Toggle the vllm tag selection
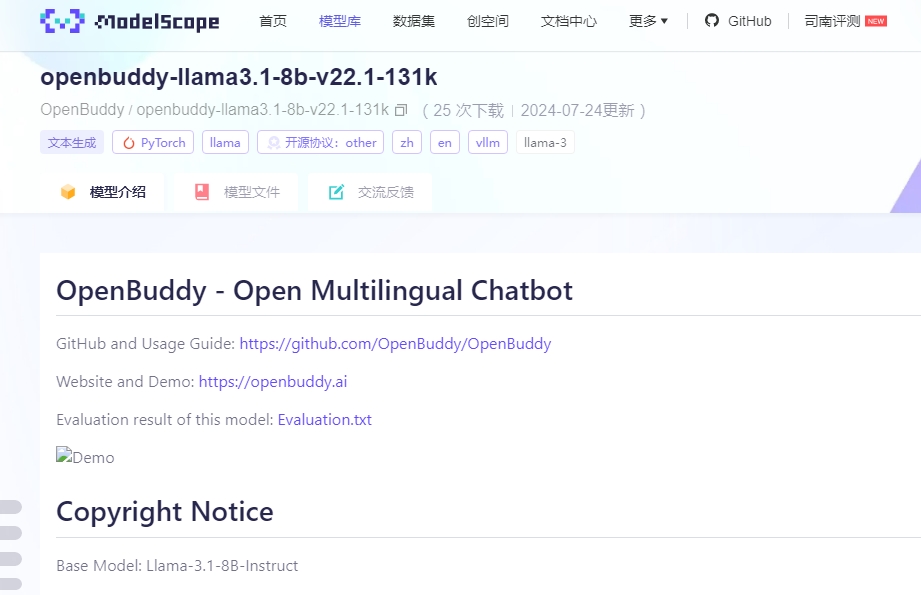The image size is (921, 595). pyautogui.click(x=487, y=142)
